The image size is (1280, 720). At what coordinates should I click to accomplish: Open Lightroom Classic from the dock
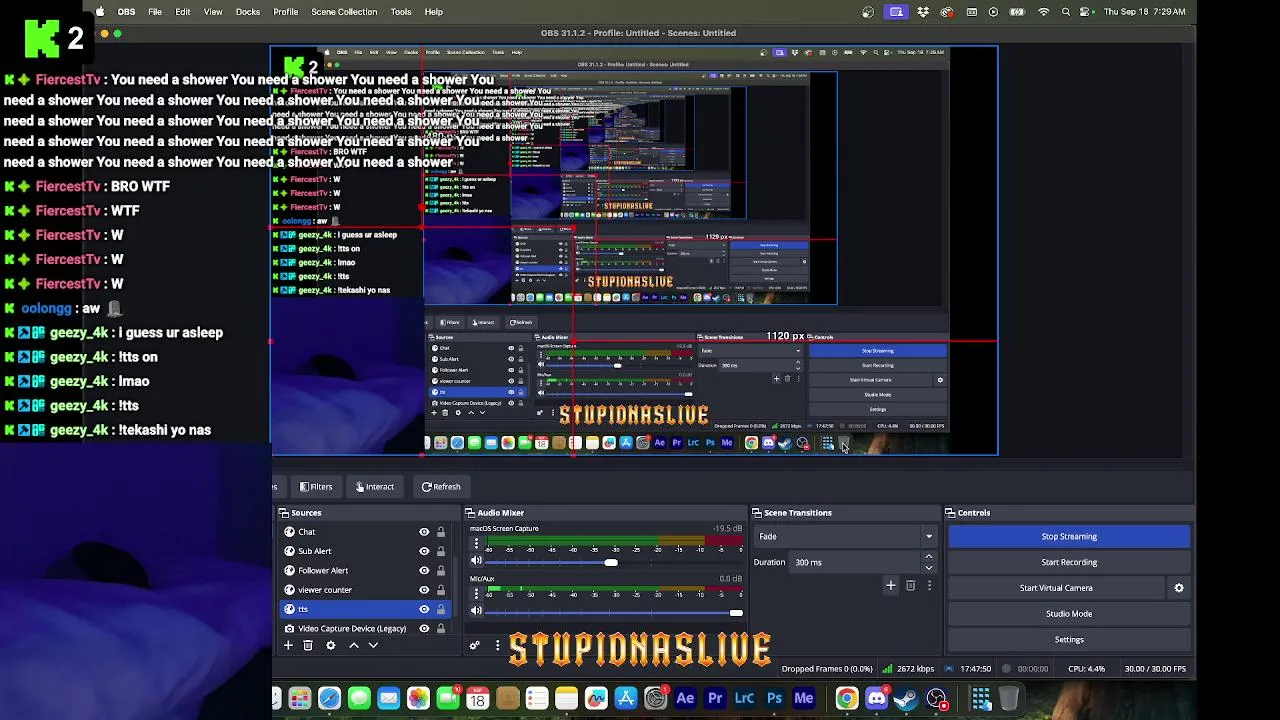744,698
